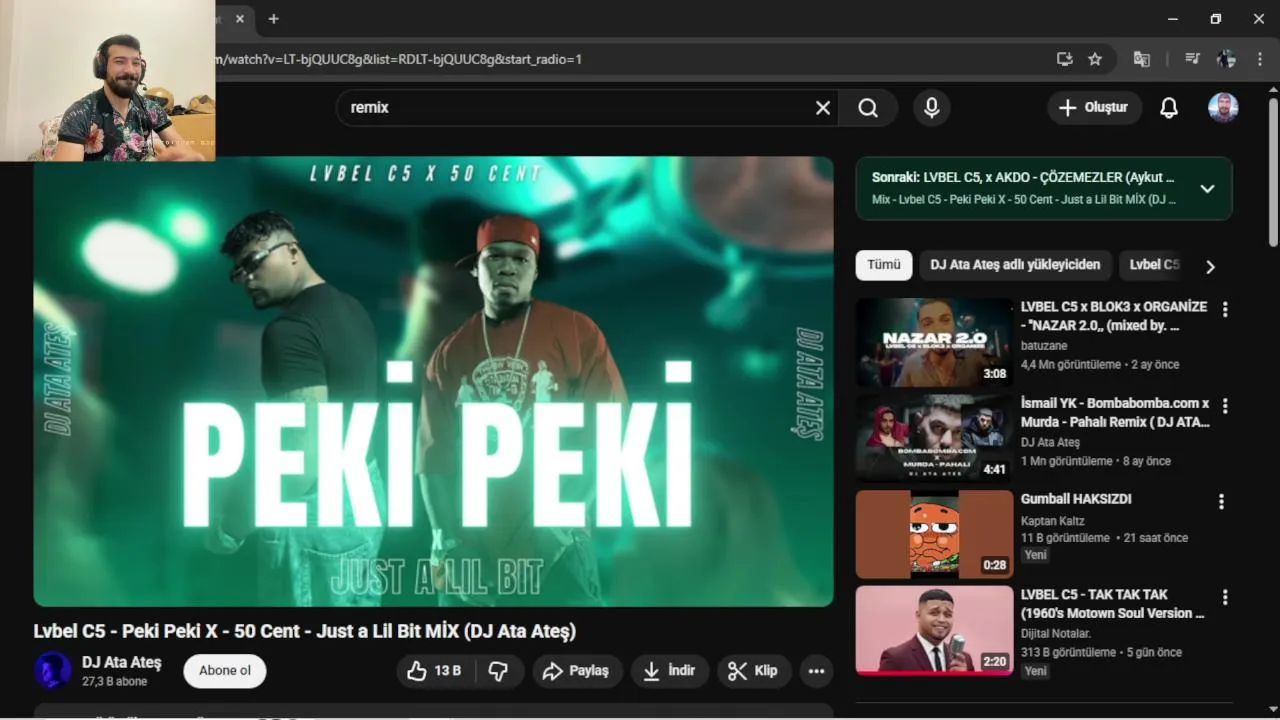Image resolution: width=1280 pixels, height=720 pixels.
Task: Bookmark this page with the star icon
Action: coord(1095,59)
